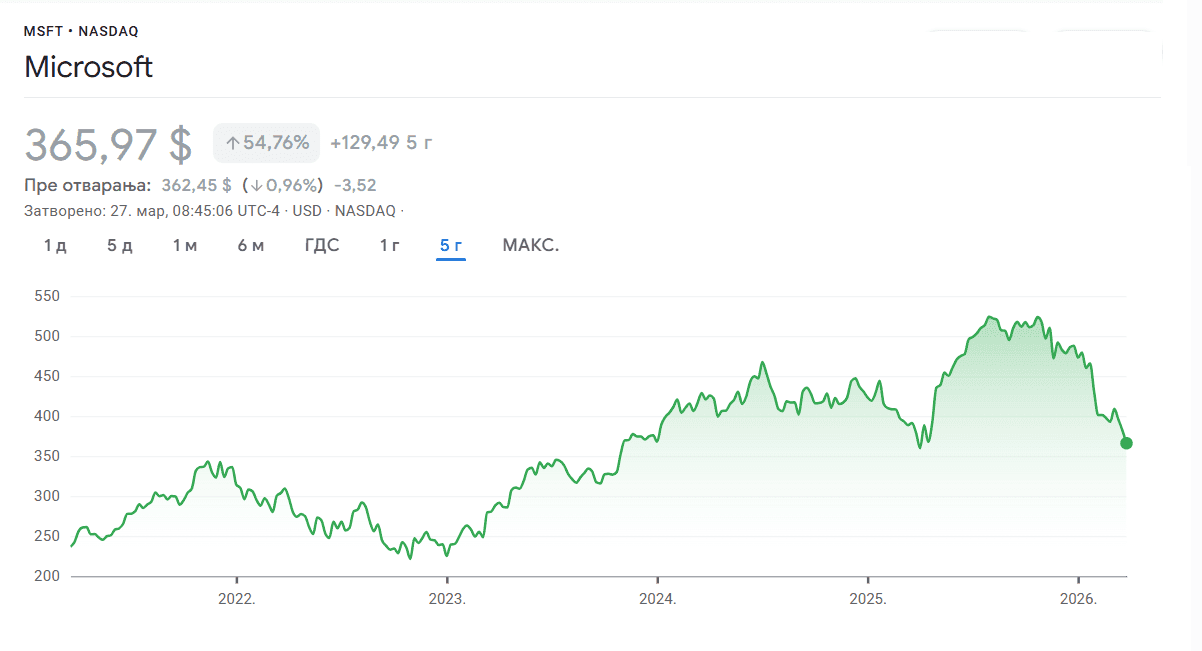The height and width of the screenshot is (651, 1202).
Task: Click the green endpoint dot on the chart
Action: pos(1126,443)
